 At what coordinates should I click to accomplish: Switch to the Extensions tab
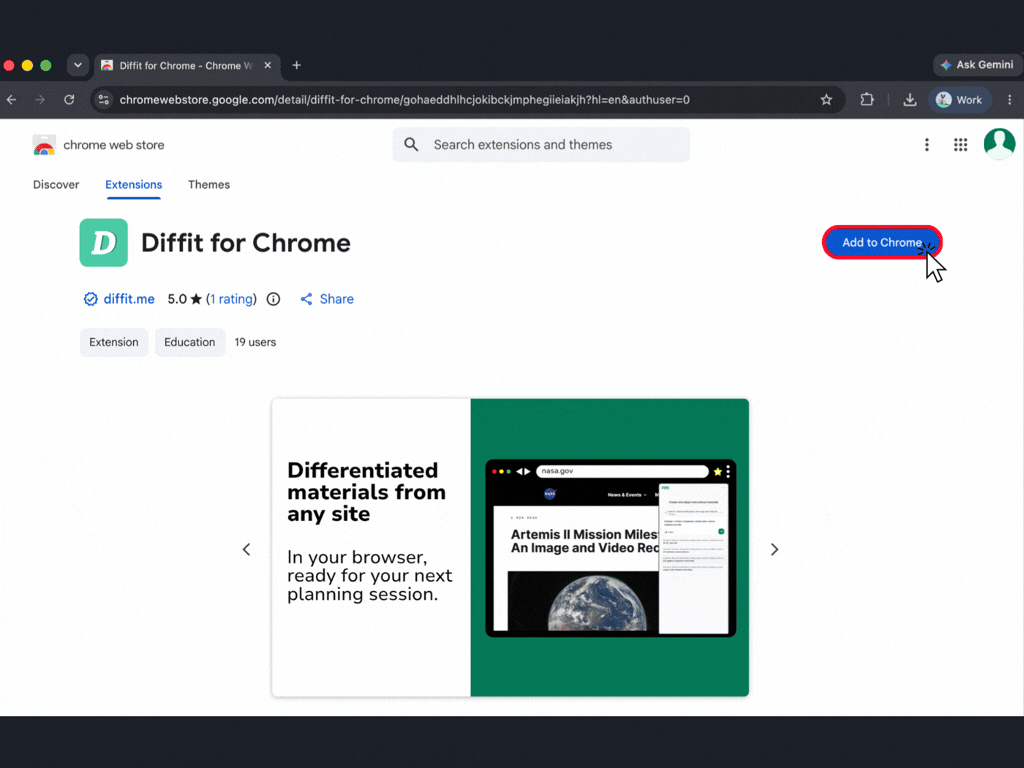pos(133,185)
